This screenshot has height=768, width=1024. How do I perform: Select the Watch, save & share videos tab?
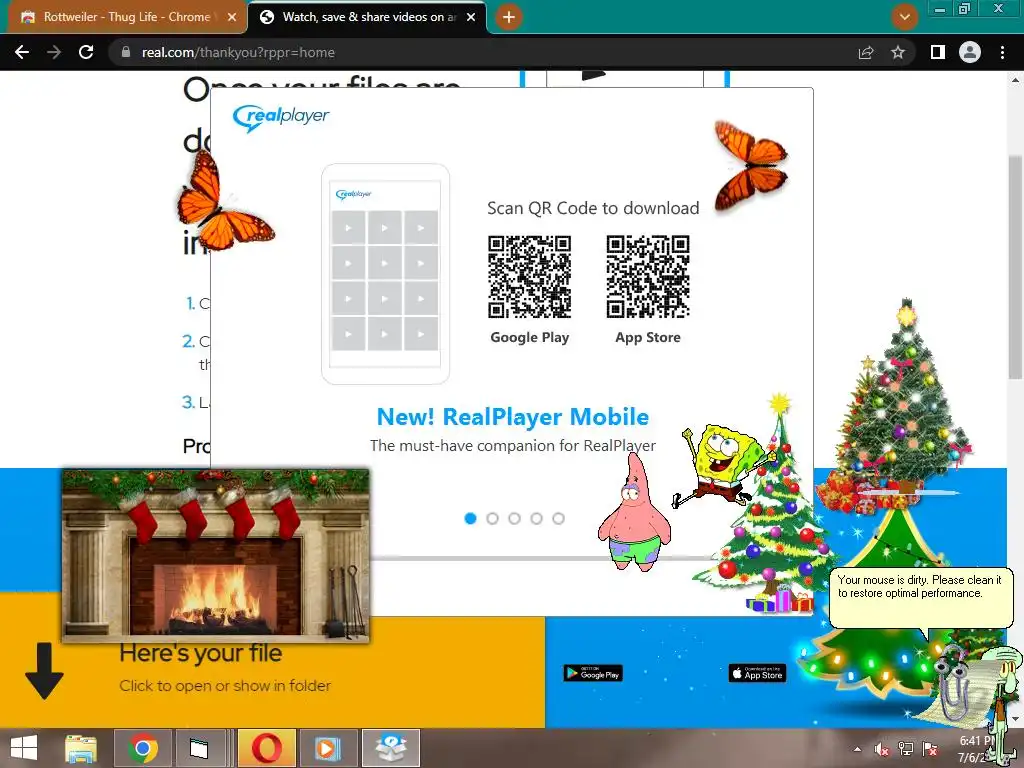tap(369, 17)
